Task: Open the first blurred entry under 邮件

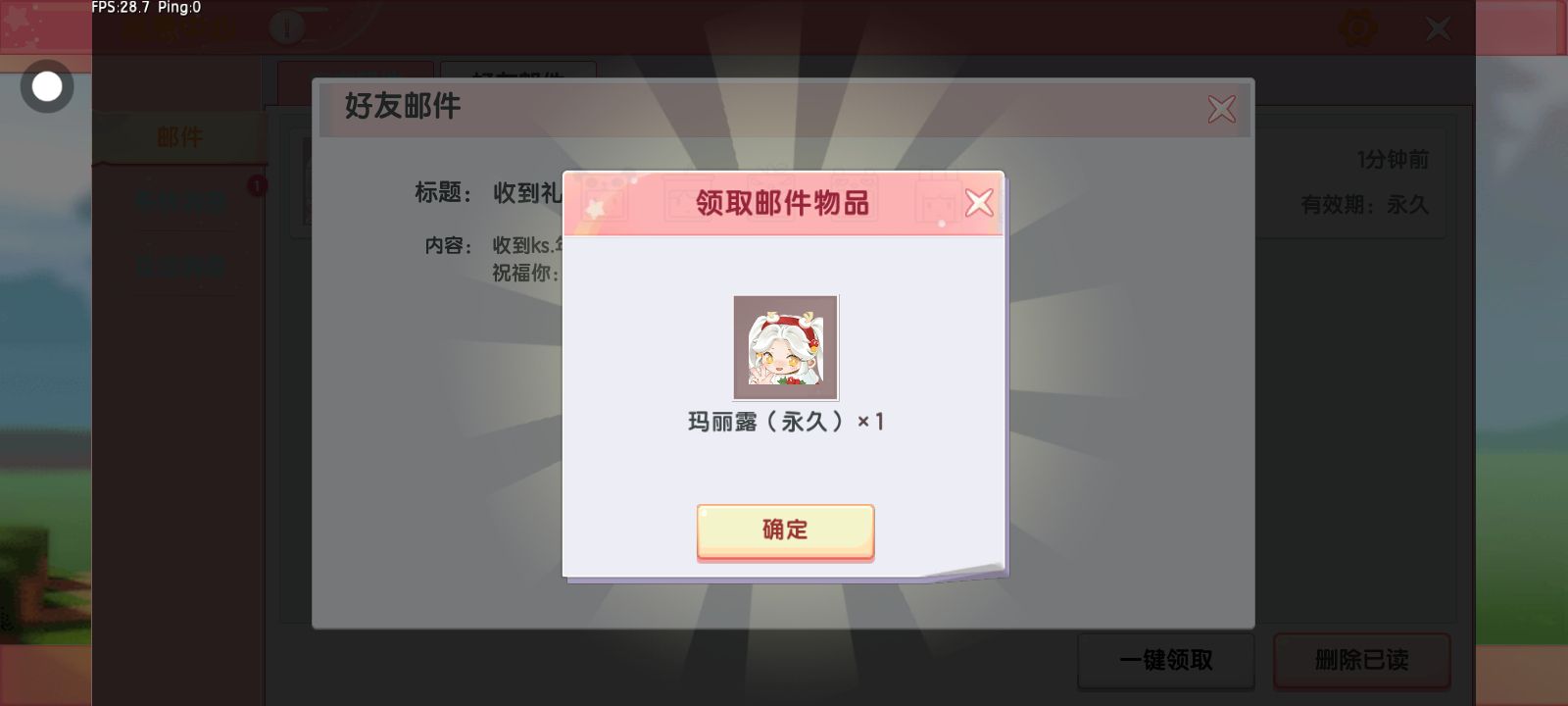Action: click(x=180, y=203)
